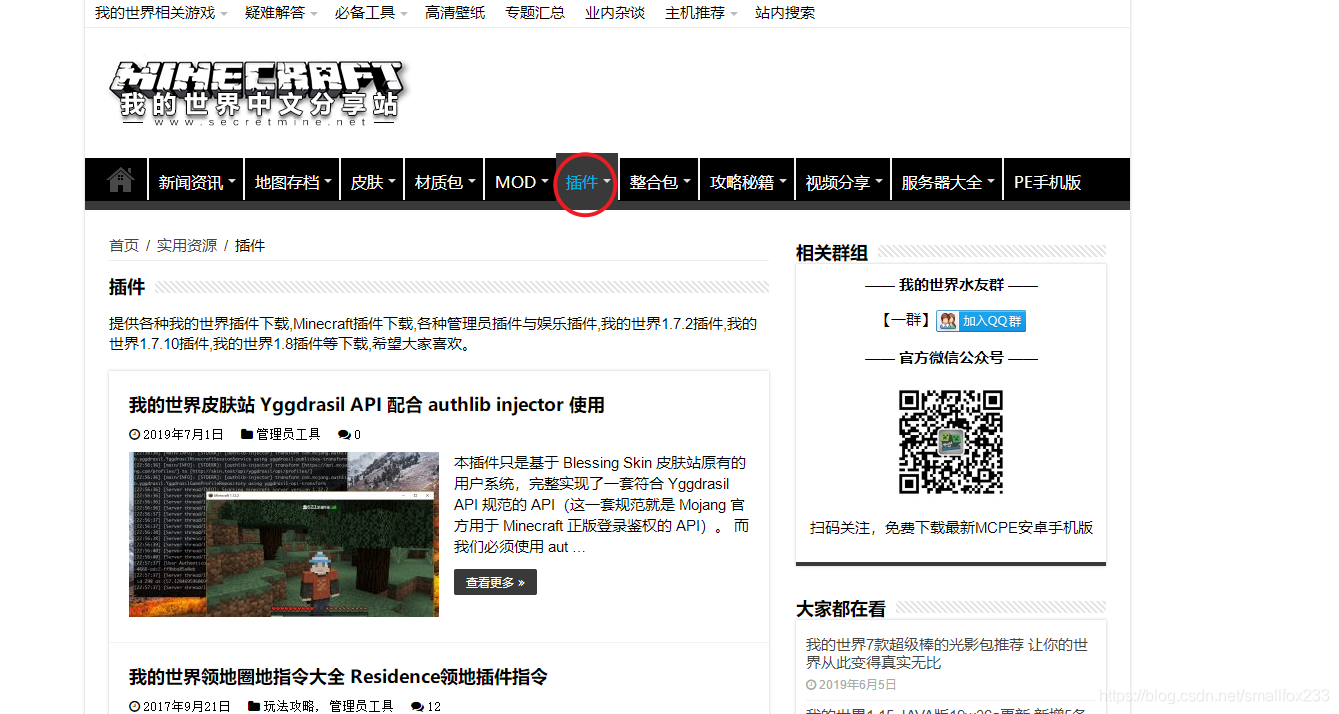
Task: Click the clock icon beside 2019年7月1日
Action: (134, 435)
